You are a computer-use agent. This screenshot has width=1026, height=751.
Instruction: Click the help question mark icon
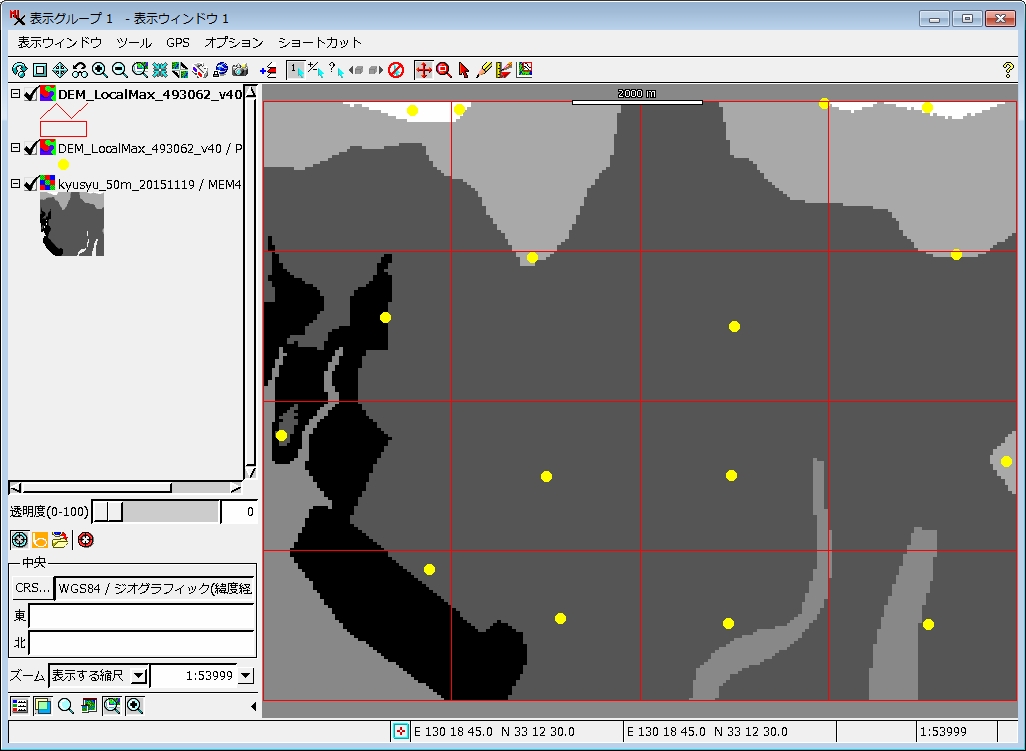click(1008, 70)
